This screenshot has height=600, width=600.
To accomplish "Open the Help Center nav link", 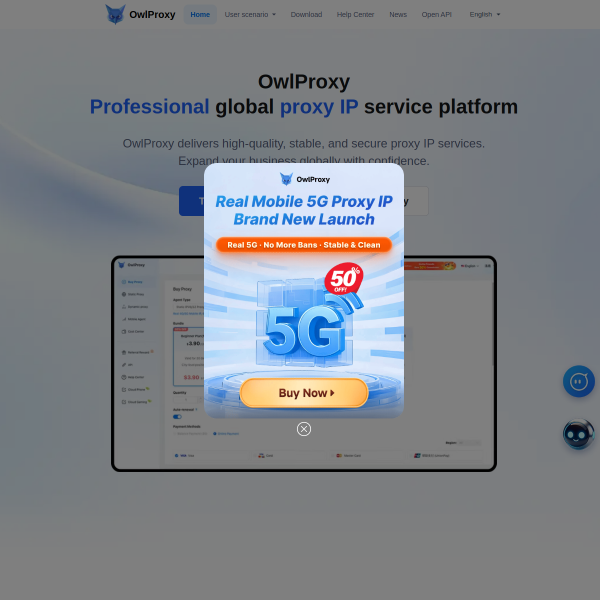I will click(355, 15).
